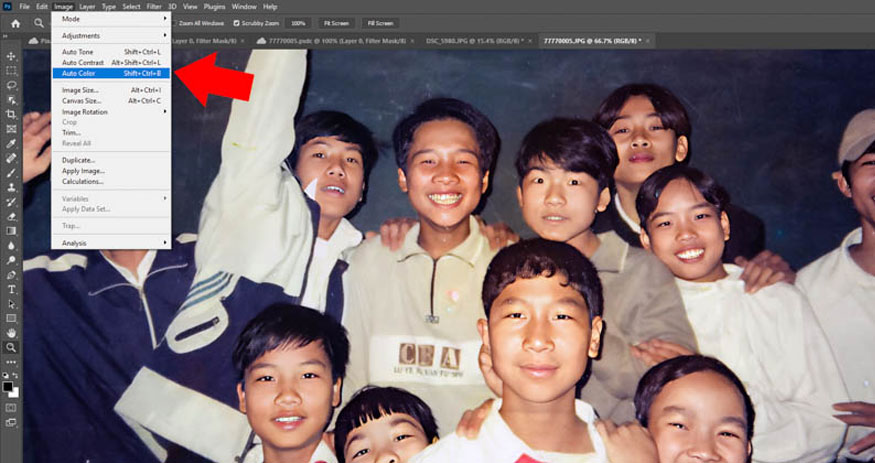
Task: Choose Auto Contrast from Image menu
Action: tap(112, 62)
